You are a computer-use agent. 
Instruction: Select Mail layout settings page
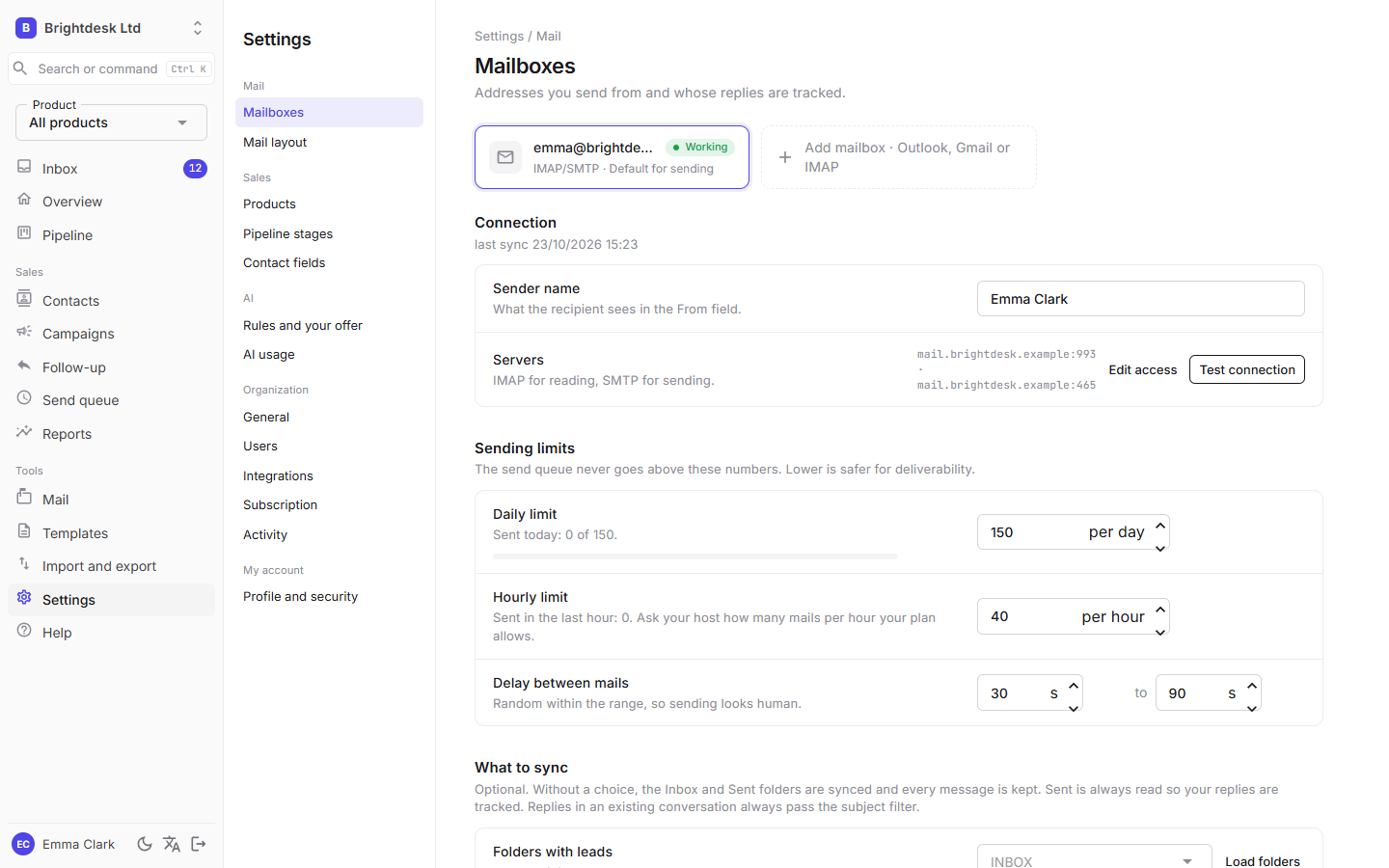pyautogui.click(x=329, y=142)
